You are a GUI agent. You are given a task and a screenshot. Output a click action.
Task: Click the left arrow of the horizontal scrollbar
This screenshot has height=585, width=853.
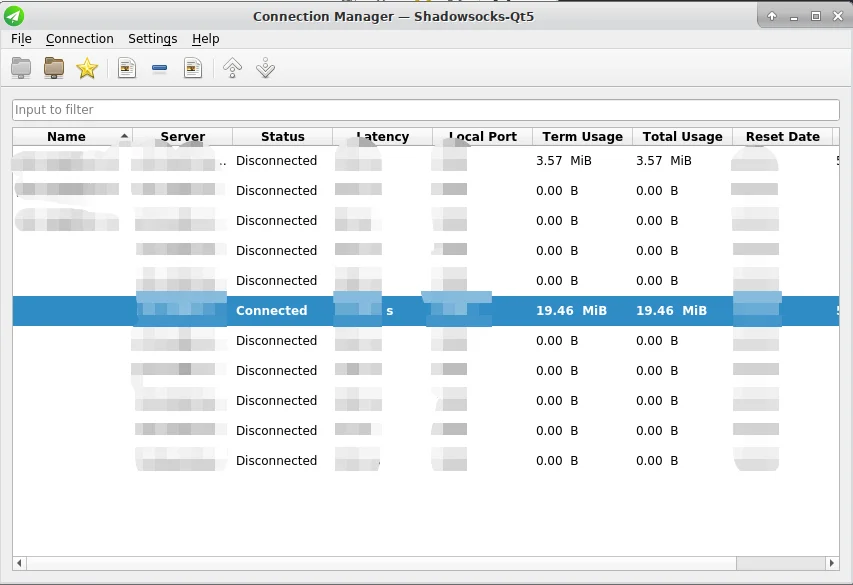(20, 563)
